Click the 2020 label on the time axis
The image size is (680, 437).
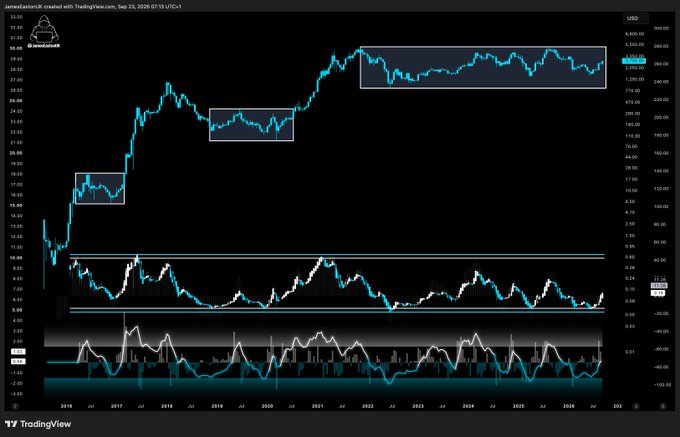[x=268, y=406]
